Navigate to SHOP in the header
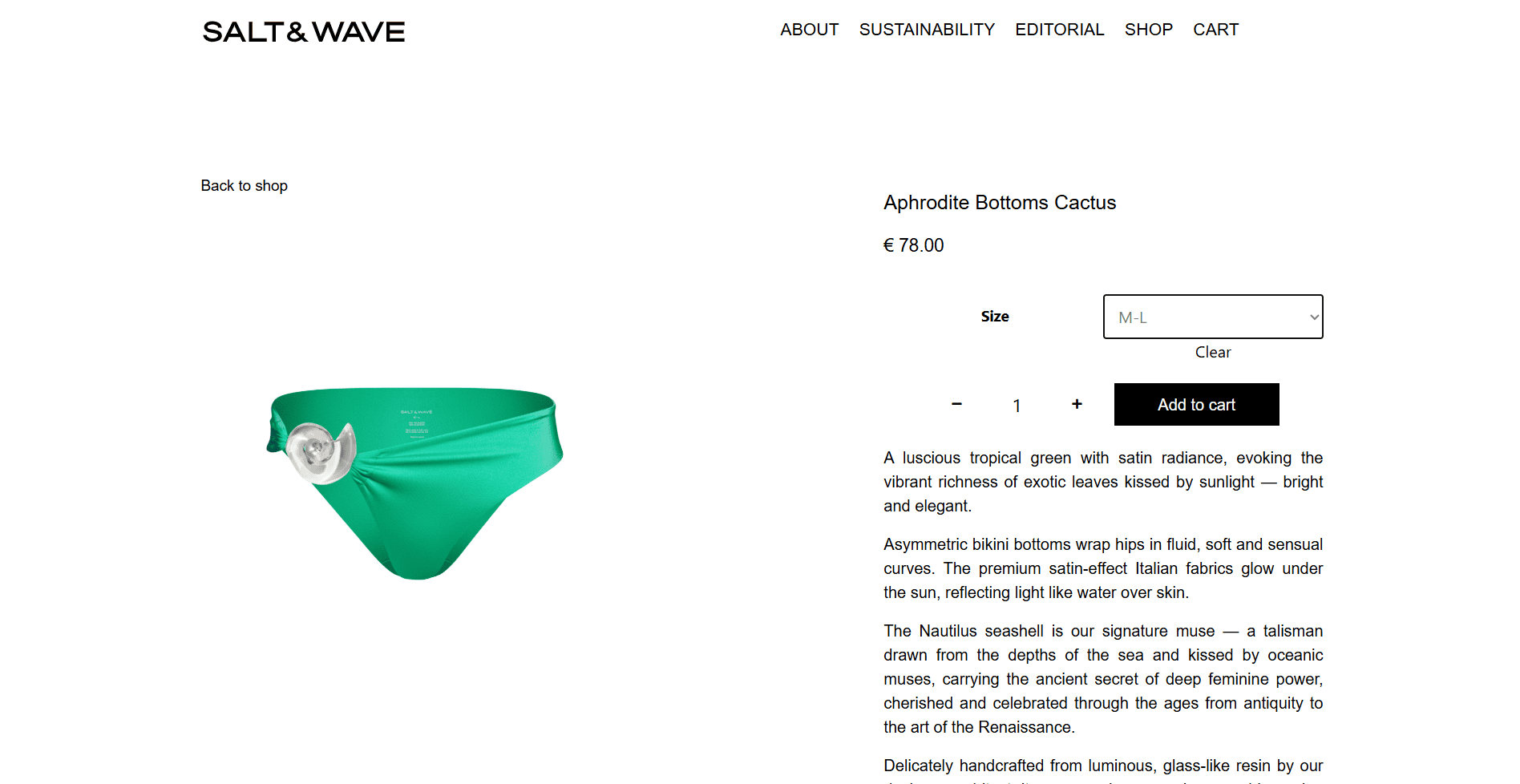This screenshot has width=1520, height=784. 1148,30
